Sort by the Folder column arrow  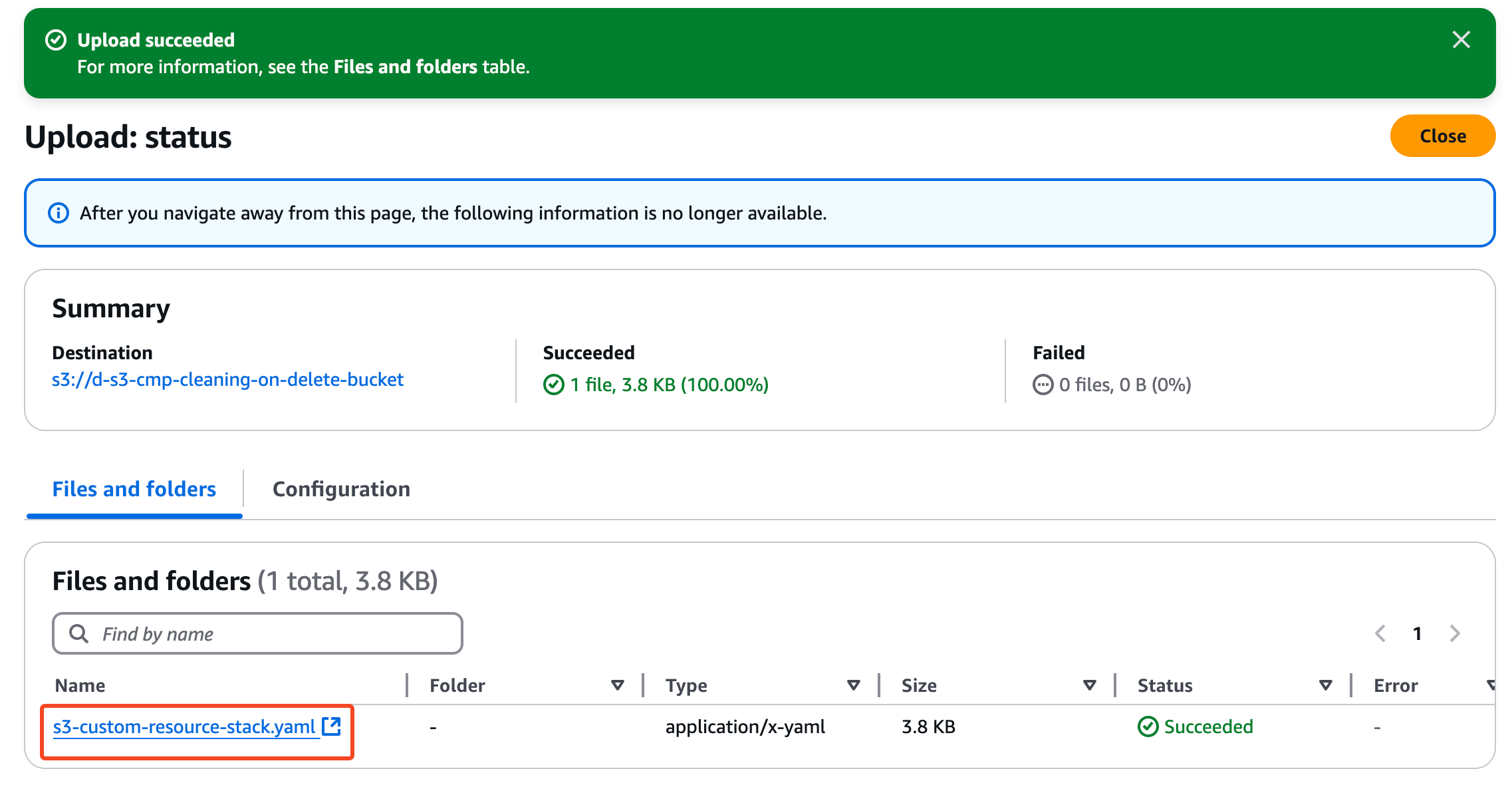coord(617,685)
